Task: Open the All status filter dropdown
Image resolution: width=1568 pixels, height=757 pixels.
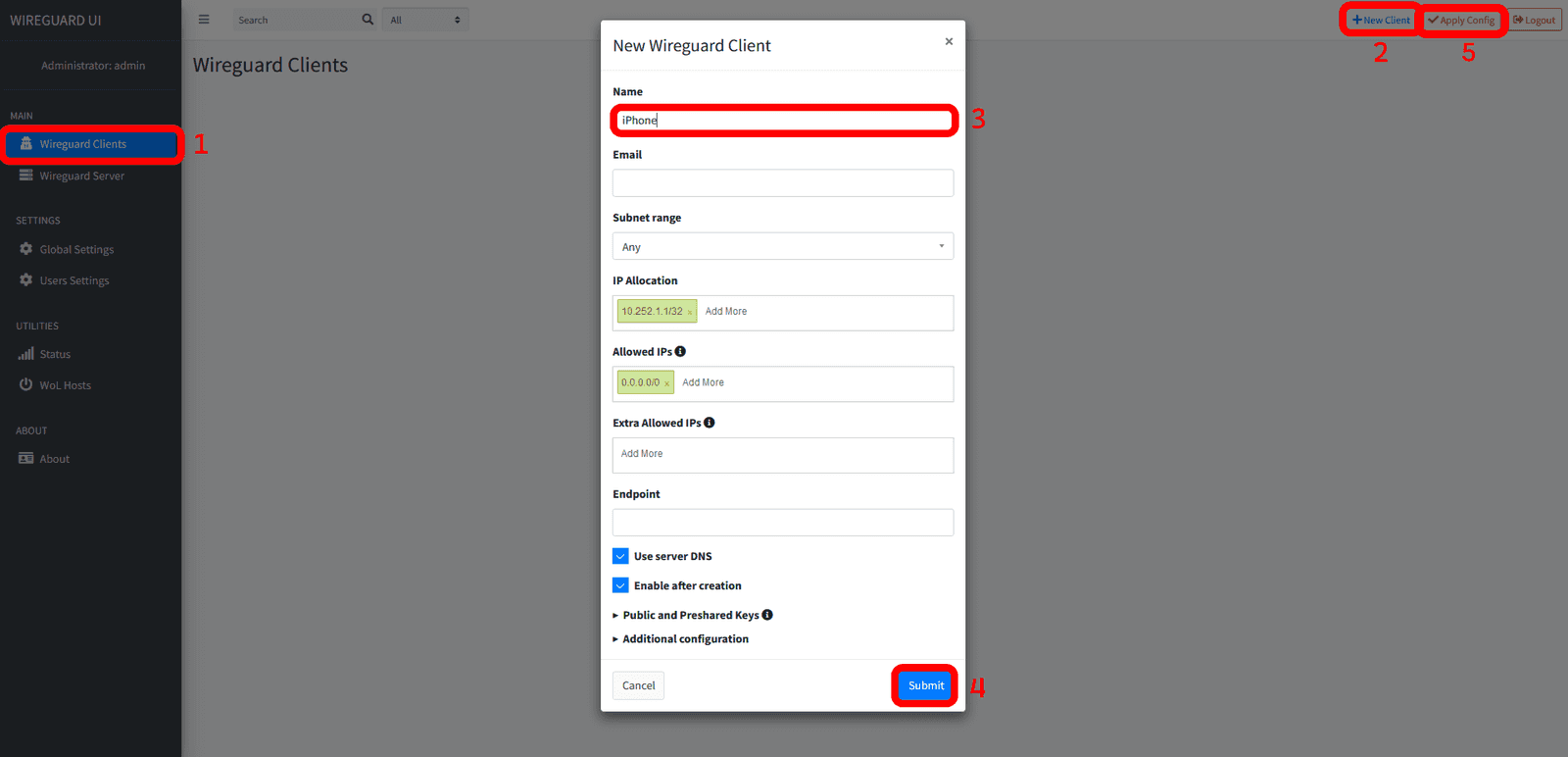Action: pyautogui.click(x=424, y=20)
